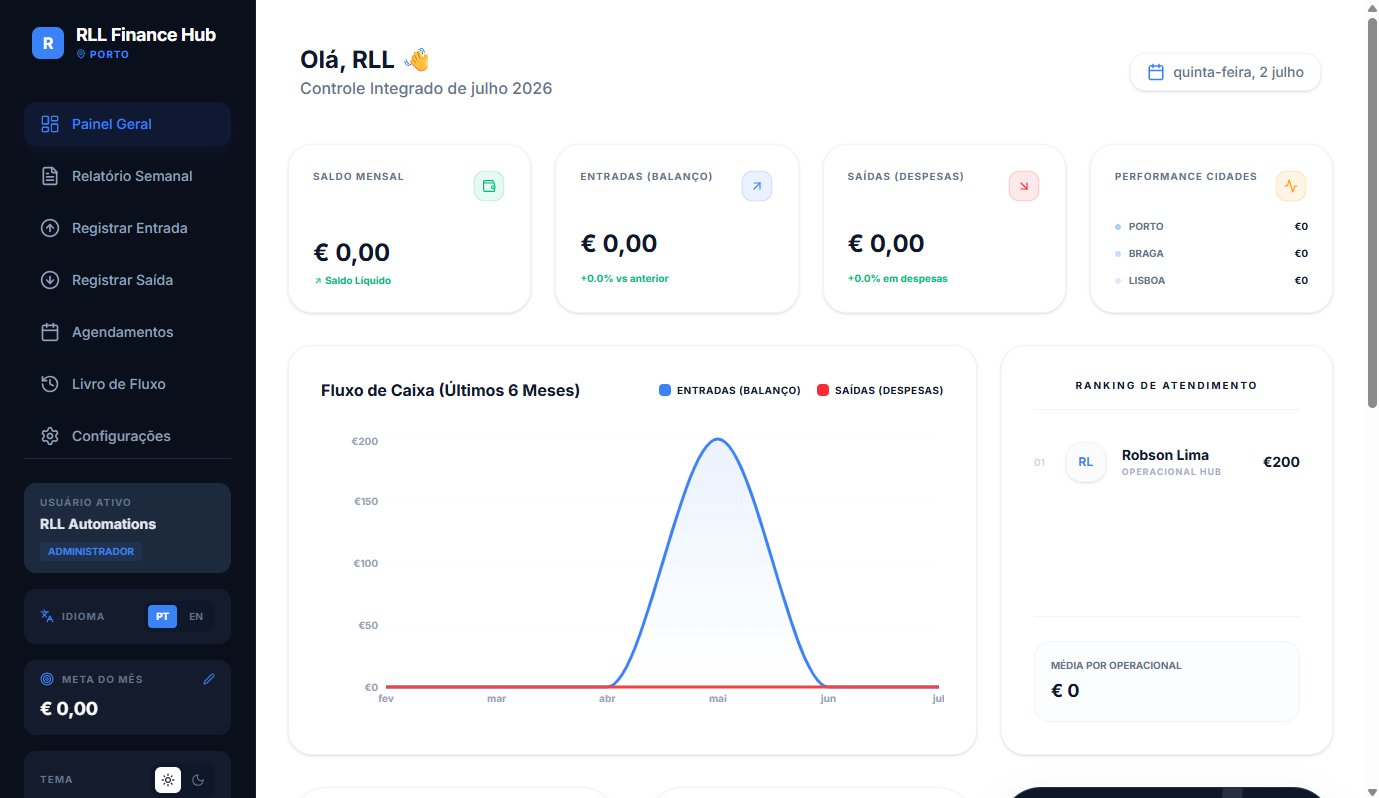1379x798 pixels.
Task: Click the red arrow icon in Saídas card
Action: tap(1024, 186)
